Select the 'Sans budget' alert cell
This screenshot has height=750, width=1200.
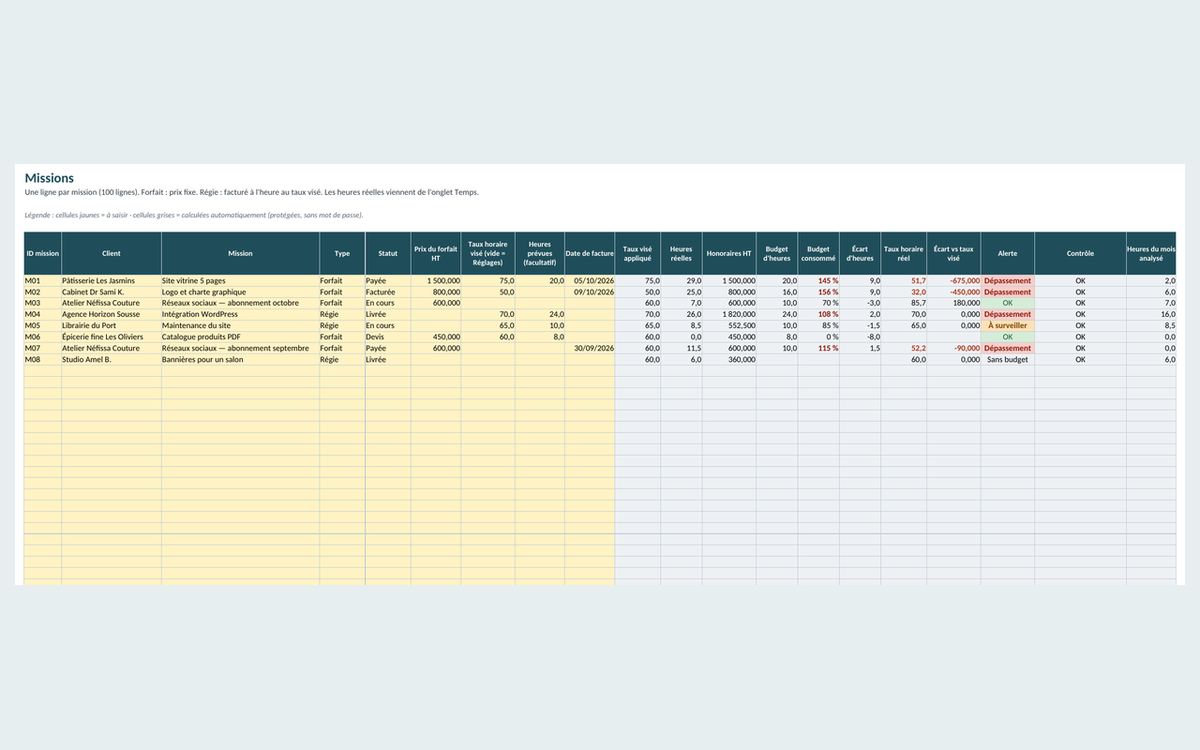coord(1008,359)
